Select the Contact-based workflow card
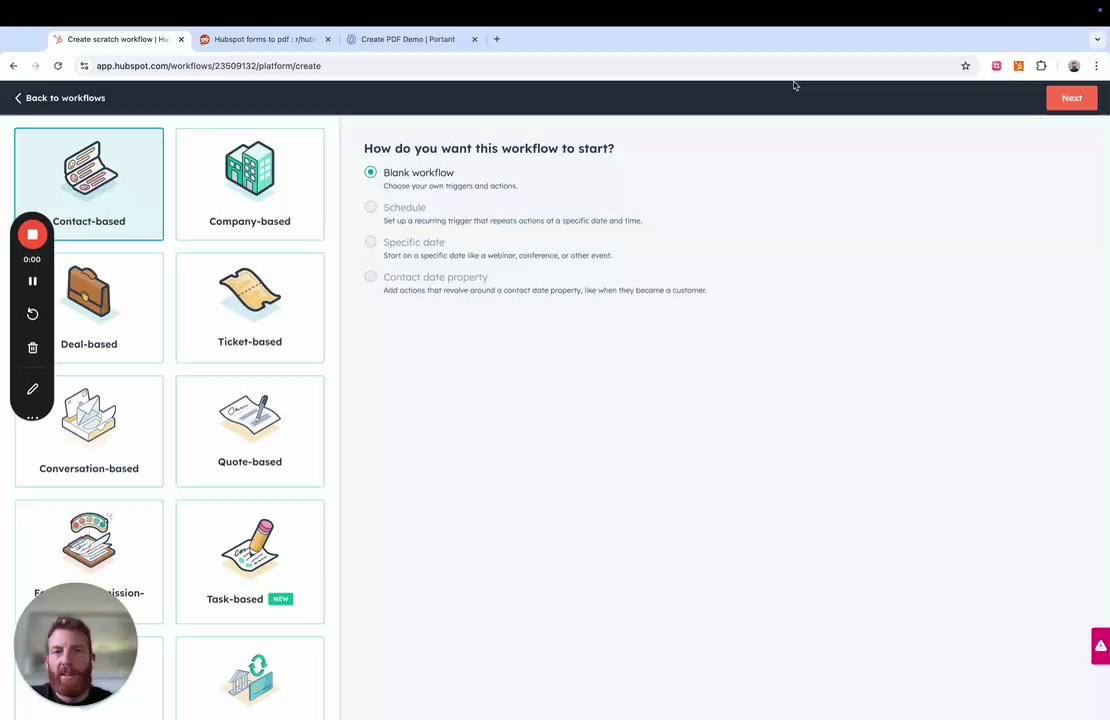The height and width of the screenshot is (720, 1110). (89, 184)
